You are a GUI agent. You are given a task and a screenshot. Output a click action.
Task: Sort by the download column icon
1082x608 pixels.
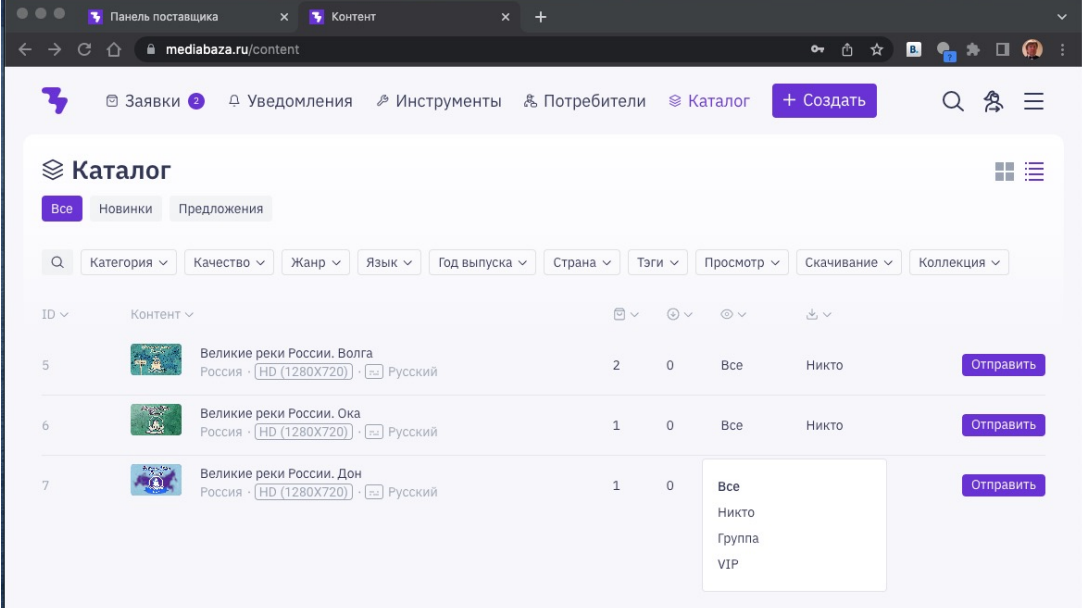tap(818, 314)
